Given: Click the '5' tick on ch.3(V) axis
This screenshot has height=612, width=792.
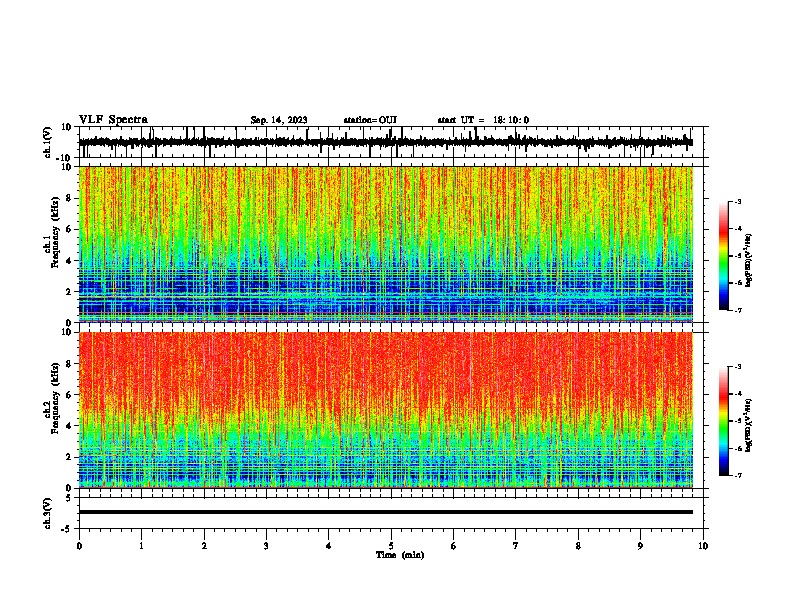Looking at the screenshot, I should 69,498.
